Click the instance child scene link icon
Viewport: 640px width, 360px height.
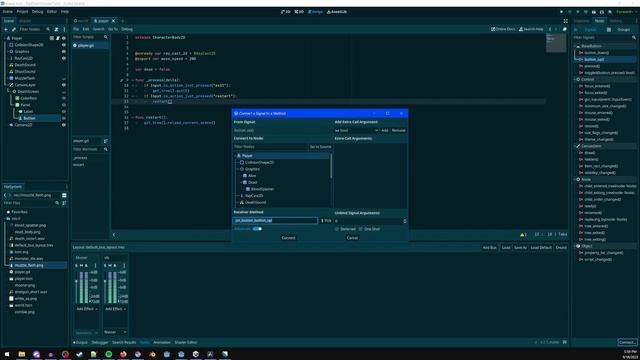[13, 29]
